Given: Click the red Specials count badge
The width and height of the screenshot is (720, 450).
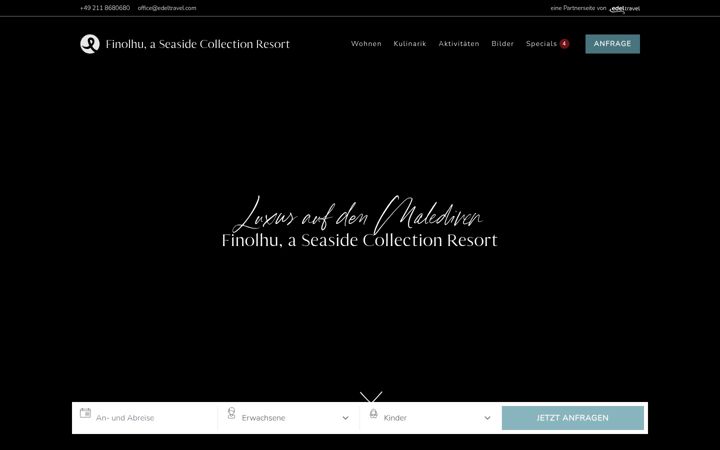Looking at the screenshot, I should 564,44.
